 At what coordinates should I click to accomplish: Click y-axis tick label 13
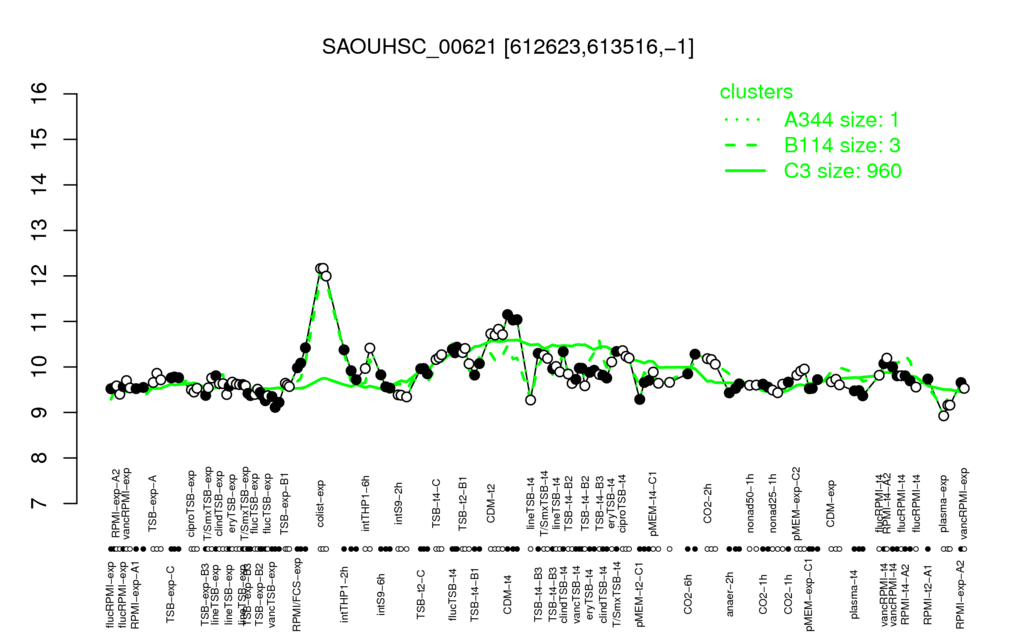click(40, 231)
